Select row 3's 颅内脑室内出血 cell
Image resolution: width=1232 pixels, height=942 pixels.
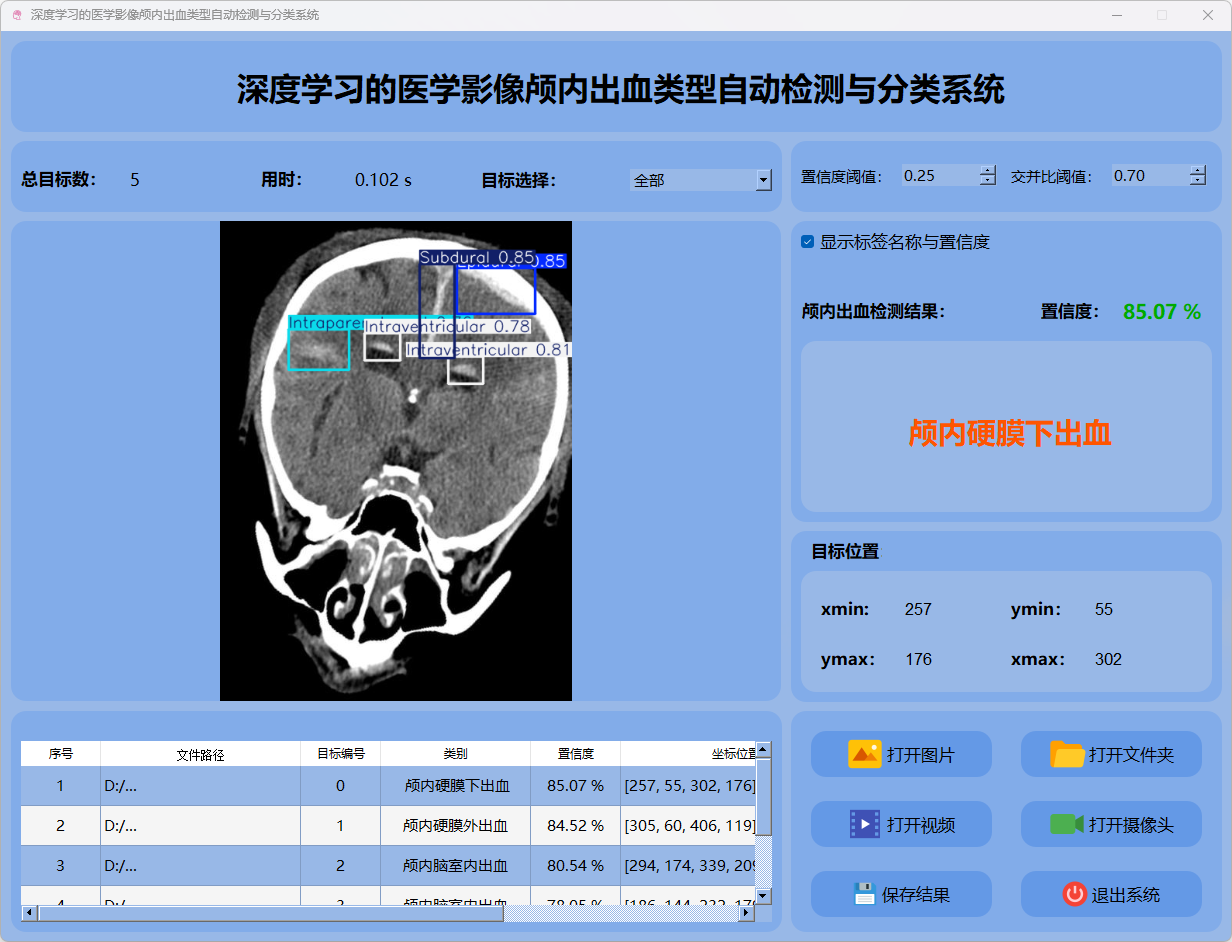[455, 866]
